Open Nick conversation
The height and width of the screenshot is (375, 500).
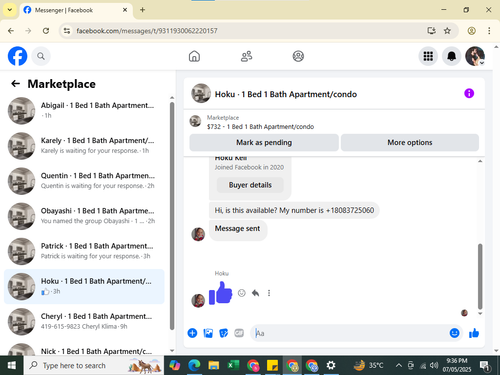point(84,349)
